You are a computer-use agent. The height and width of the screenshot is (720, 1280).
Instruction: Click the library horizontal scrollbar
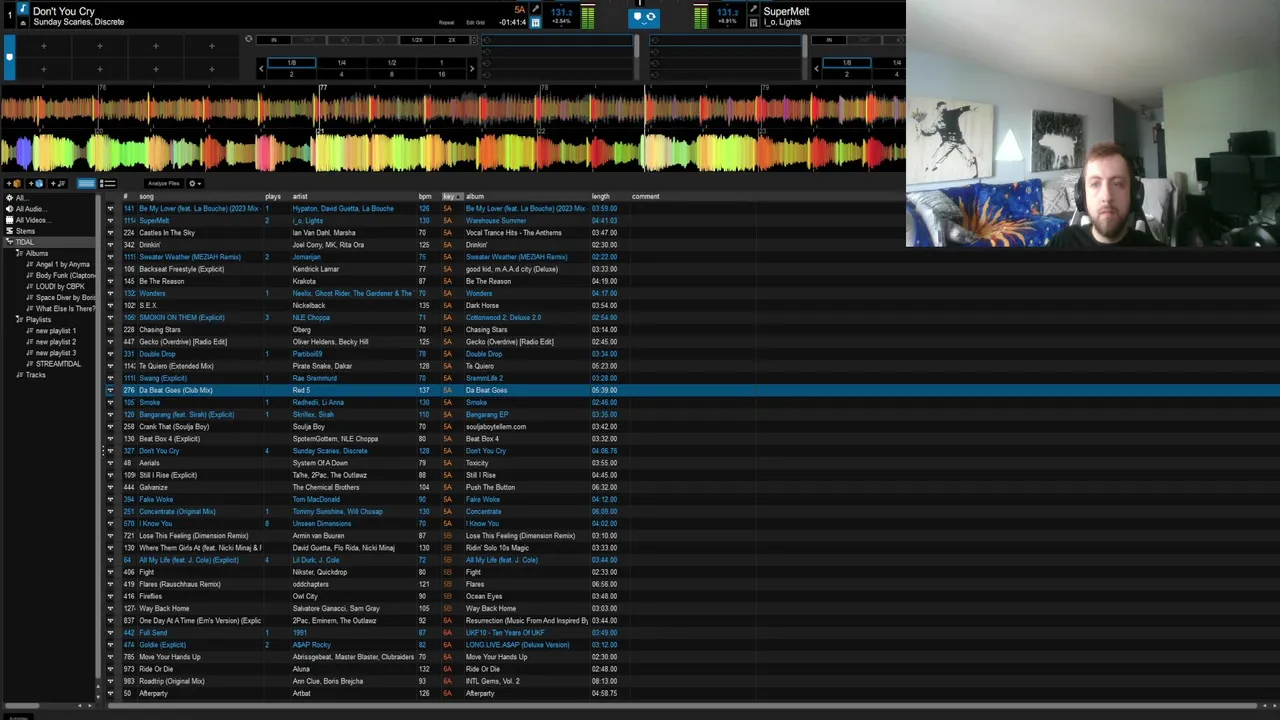680,706
